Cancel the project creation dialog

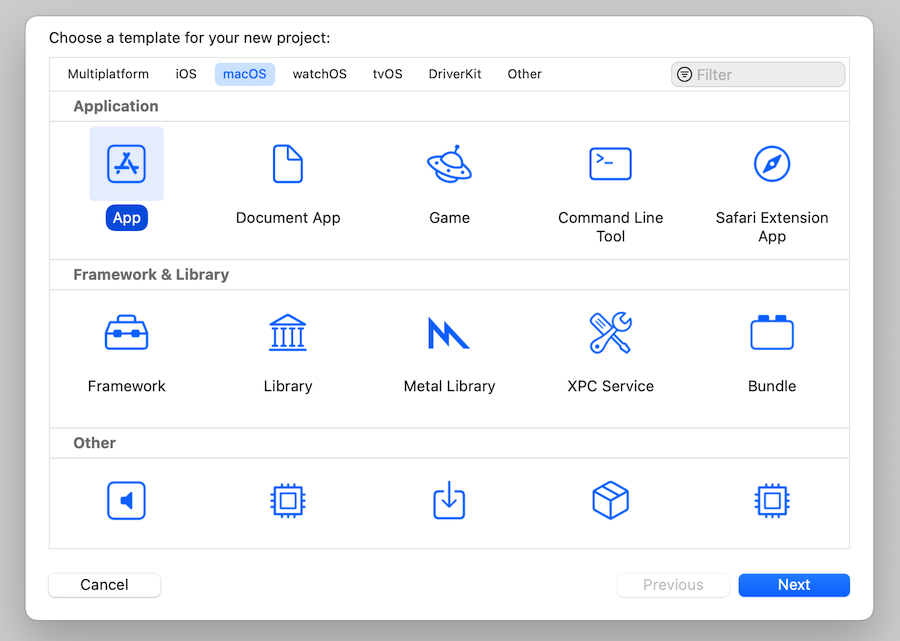[x=104, y=585]
